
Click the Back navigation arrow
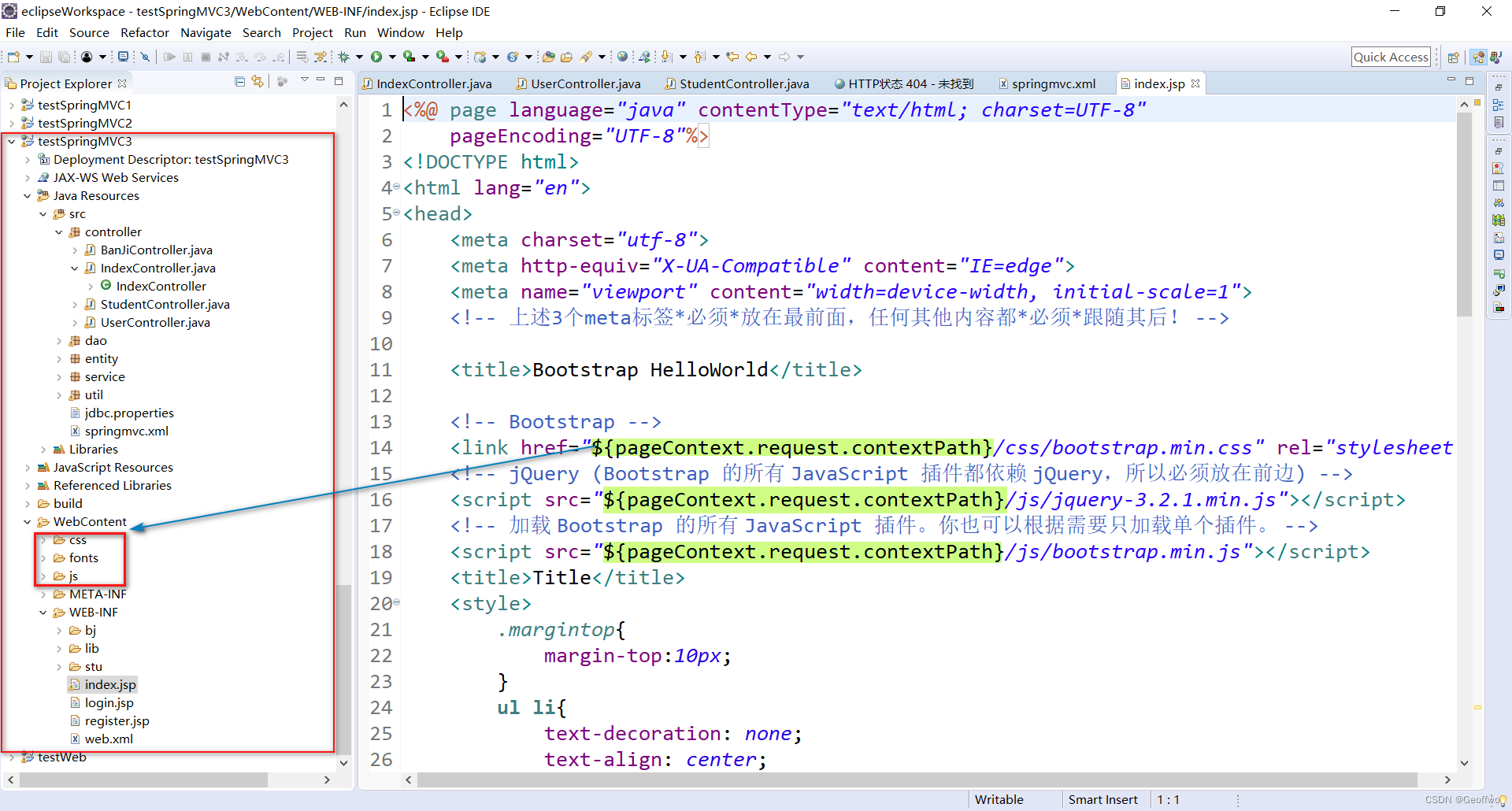750,57
